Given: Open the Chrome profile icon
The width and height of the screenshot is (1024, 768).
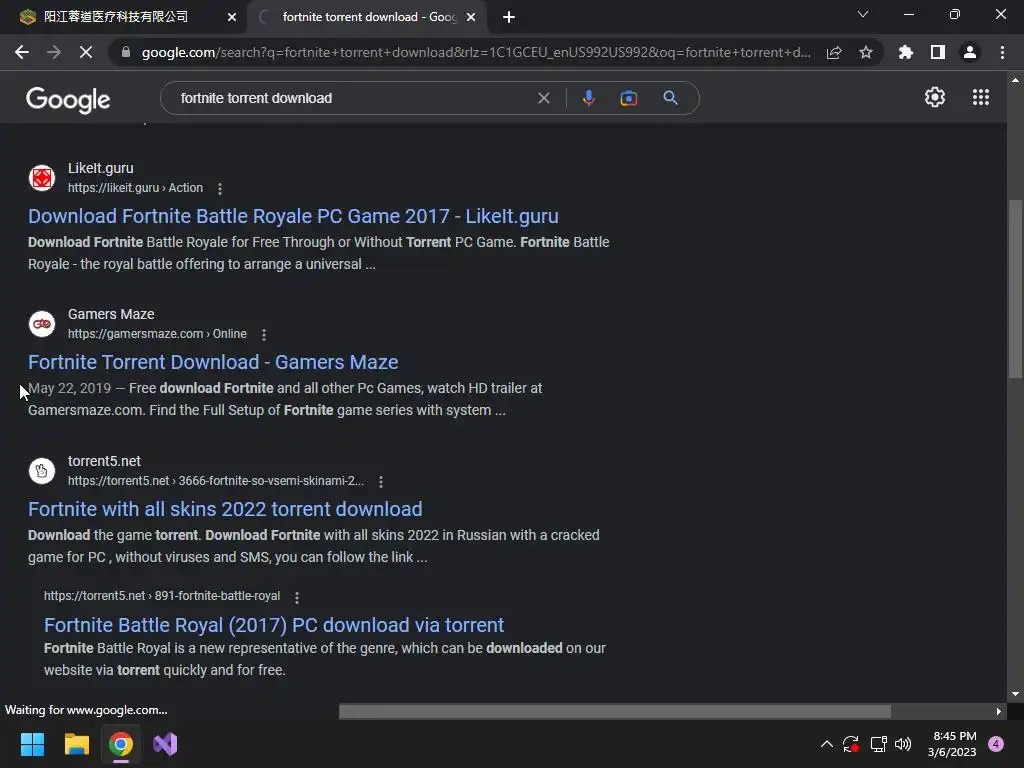Looking at the screenshot, I should tap(970, 52).
